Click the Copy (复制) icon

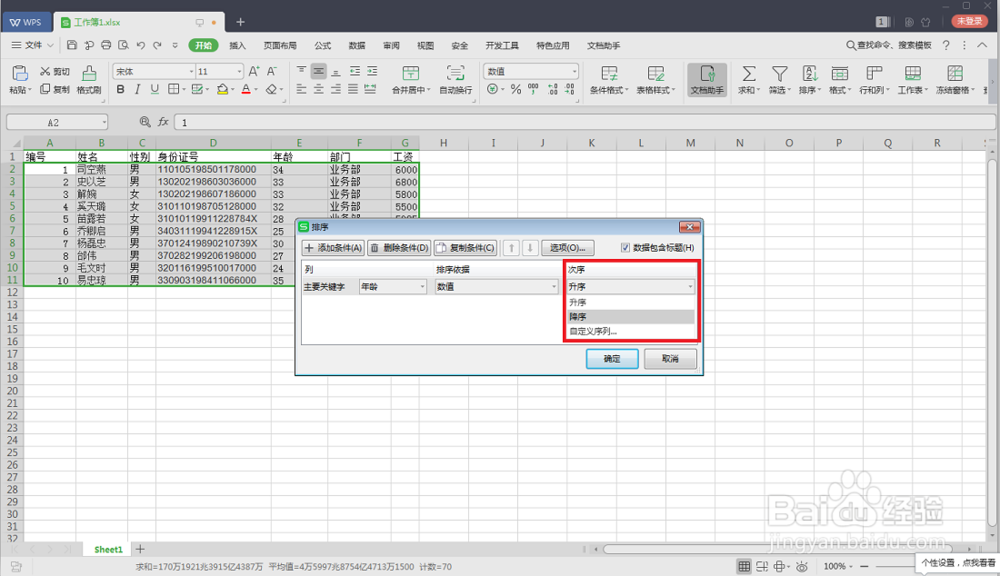click(x=45, y=89)
